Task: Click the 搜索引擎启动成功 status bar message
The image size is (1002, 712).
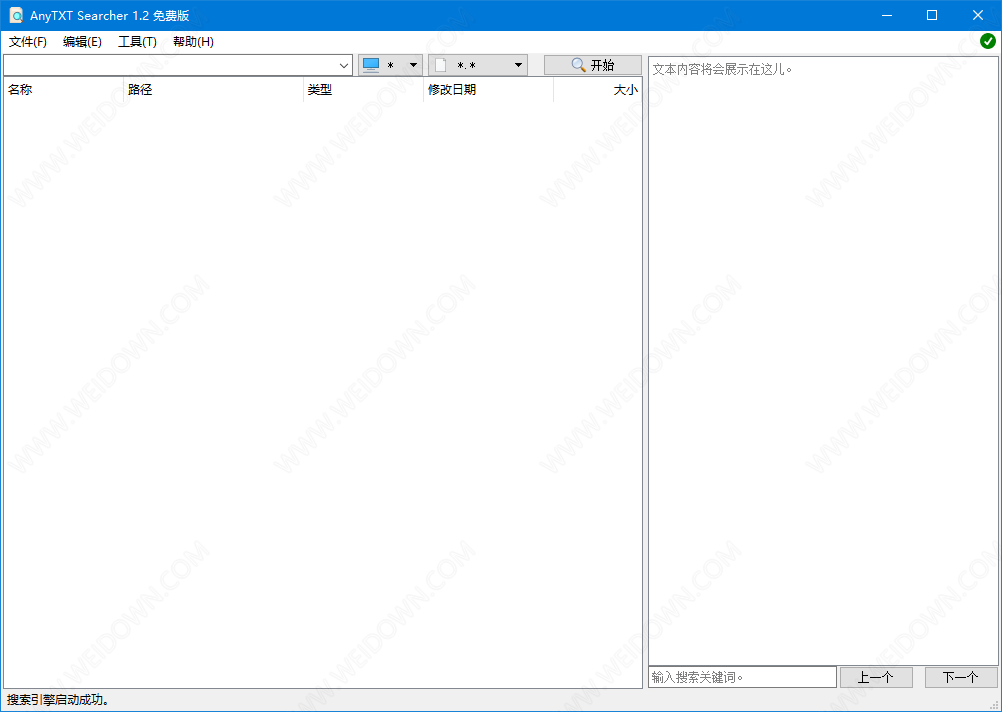Action: tap(59, 700)
